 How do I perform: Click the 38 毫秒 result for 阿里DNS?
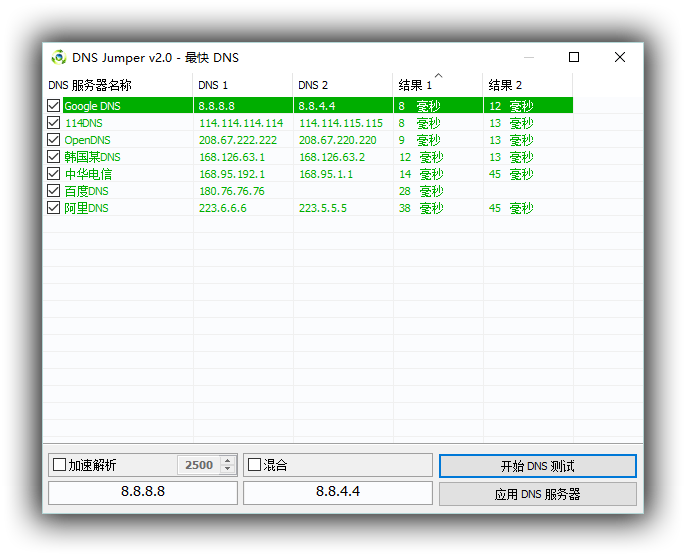[x=421, y=208]
